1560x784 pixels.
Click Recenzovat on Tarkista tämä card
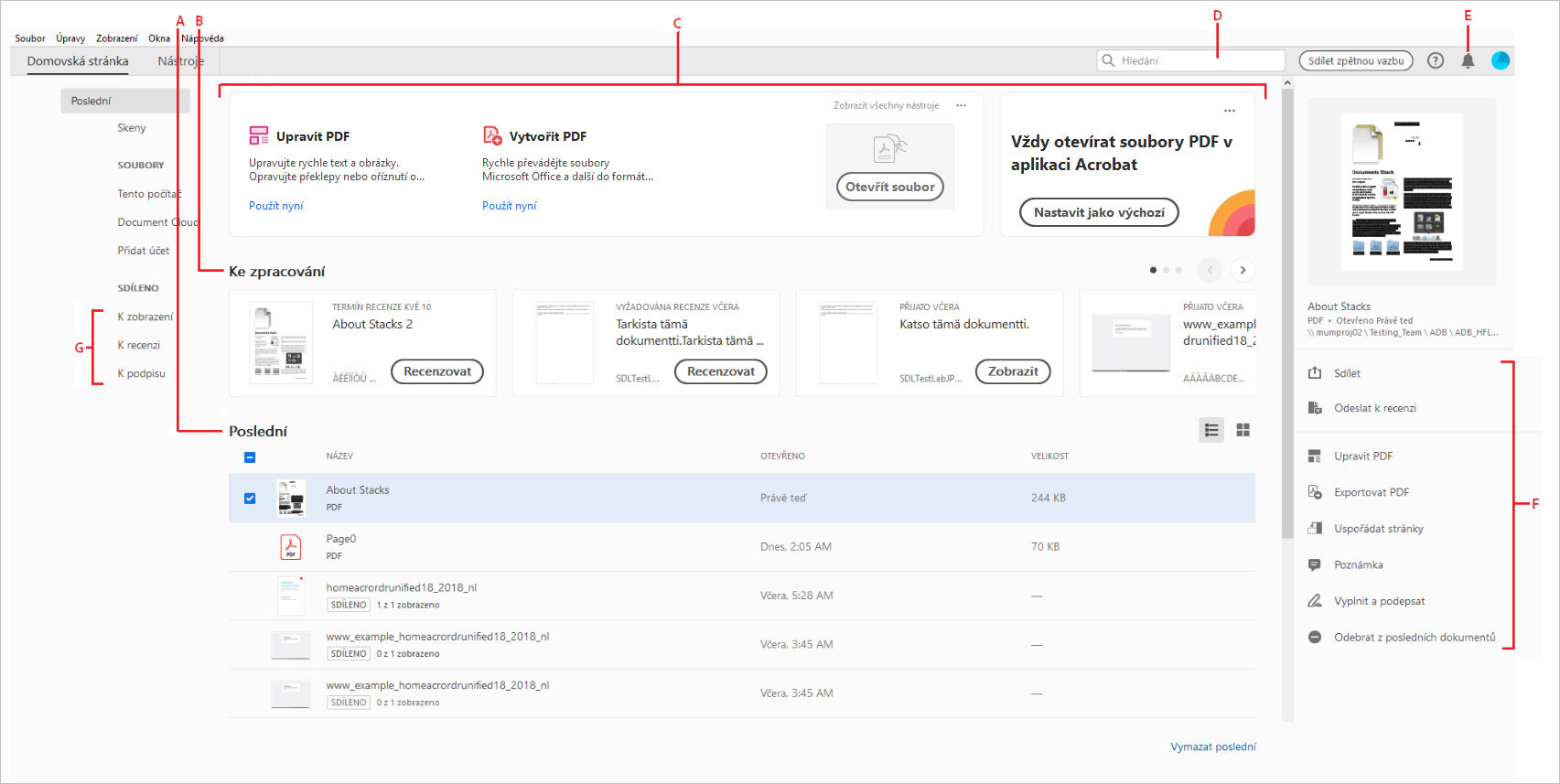pyautogui.click(x=721, y=371)
